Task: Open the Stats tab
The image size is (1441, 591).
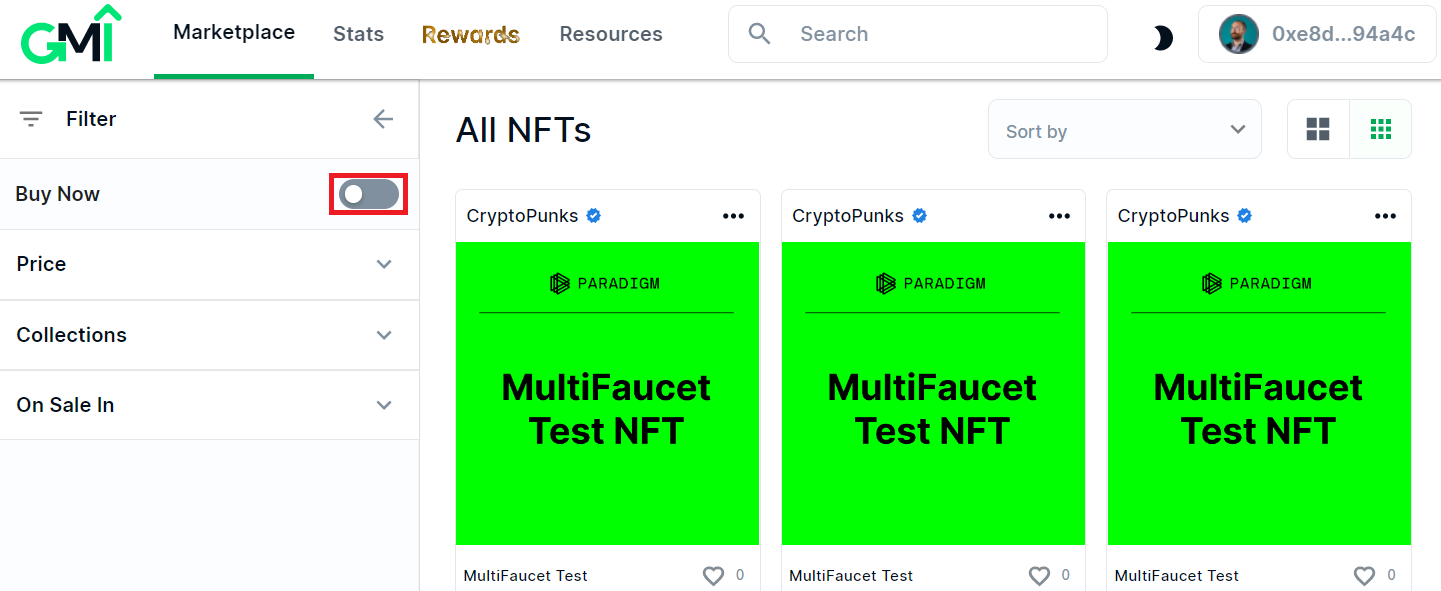Action: 358,34
